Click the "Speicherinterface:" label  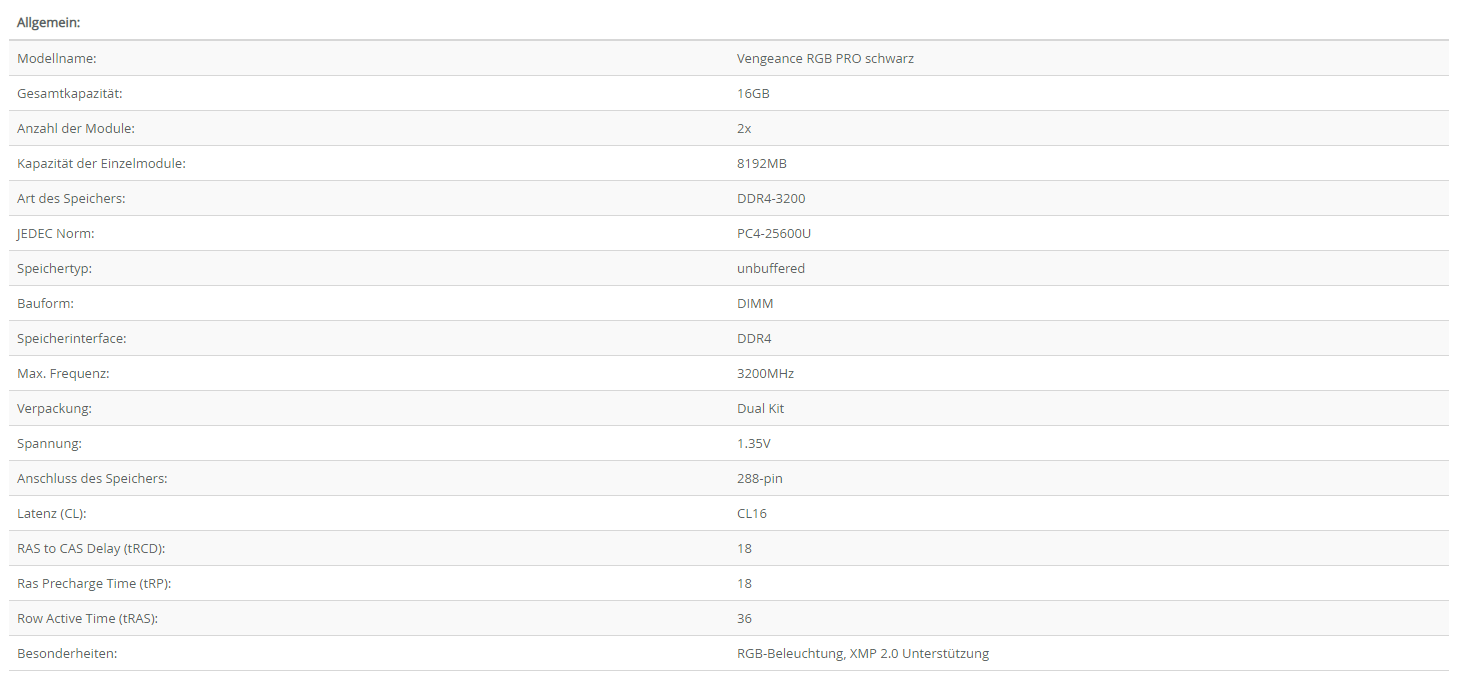click(72, 339)
